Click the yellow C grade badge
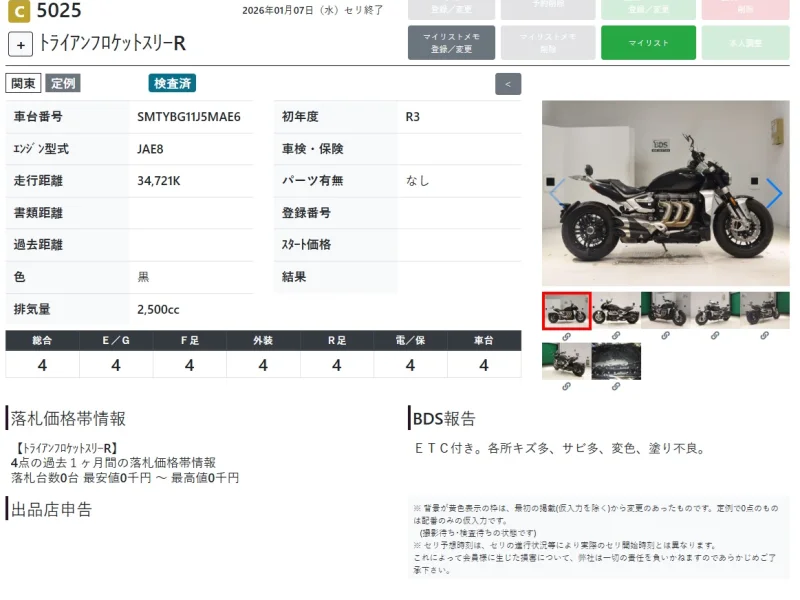Image resolution: width=800 pixels, height=600 pixels. [x=19, y=11]
